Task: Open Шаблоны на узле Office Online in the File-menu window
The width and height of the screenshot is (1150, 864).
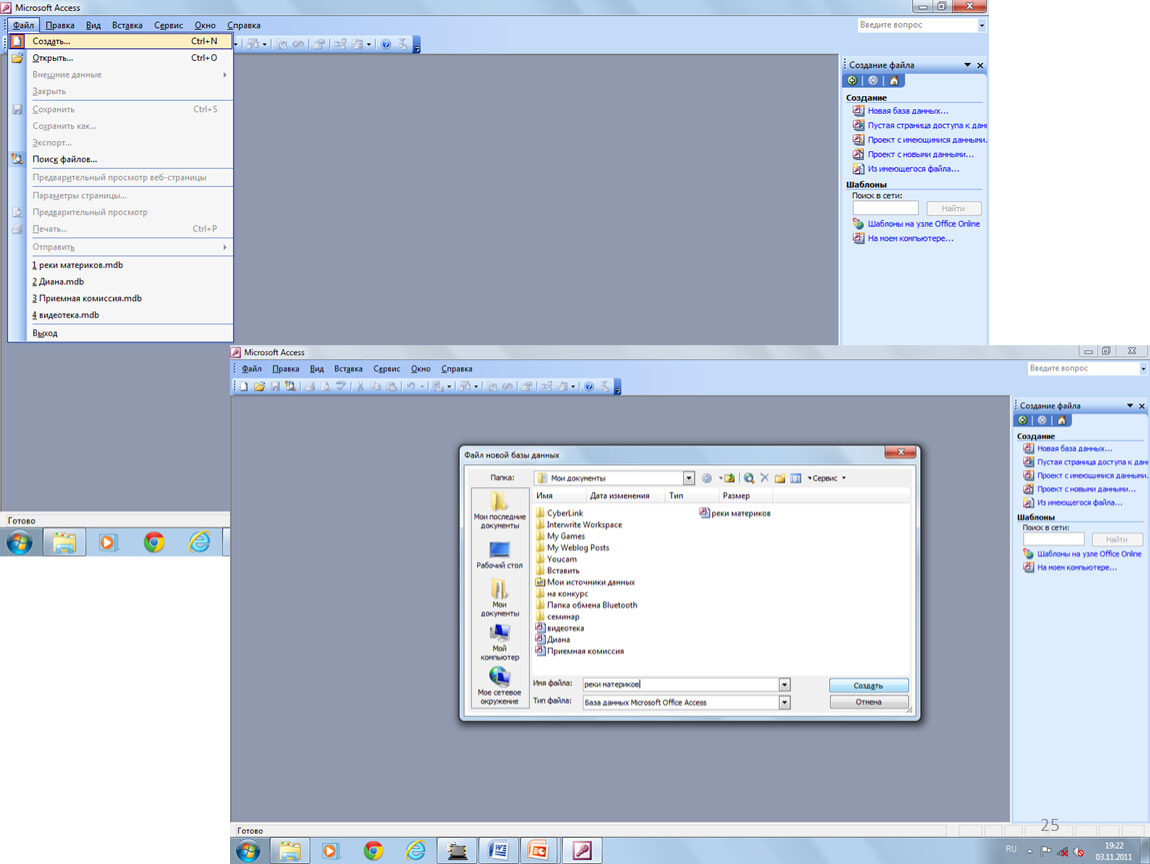Action: tap(923, 224)
